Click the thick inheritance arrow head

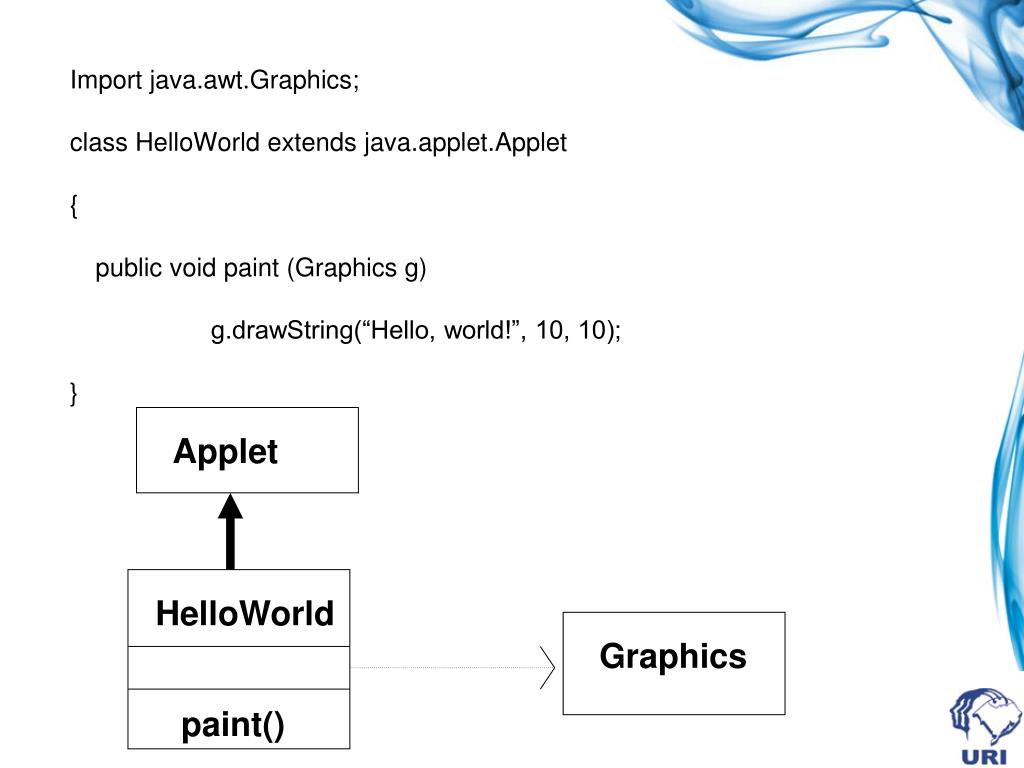tap(230, 506)
